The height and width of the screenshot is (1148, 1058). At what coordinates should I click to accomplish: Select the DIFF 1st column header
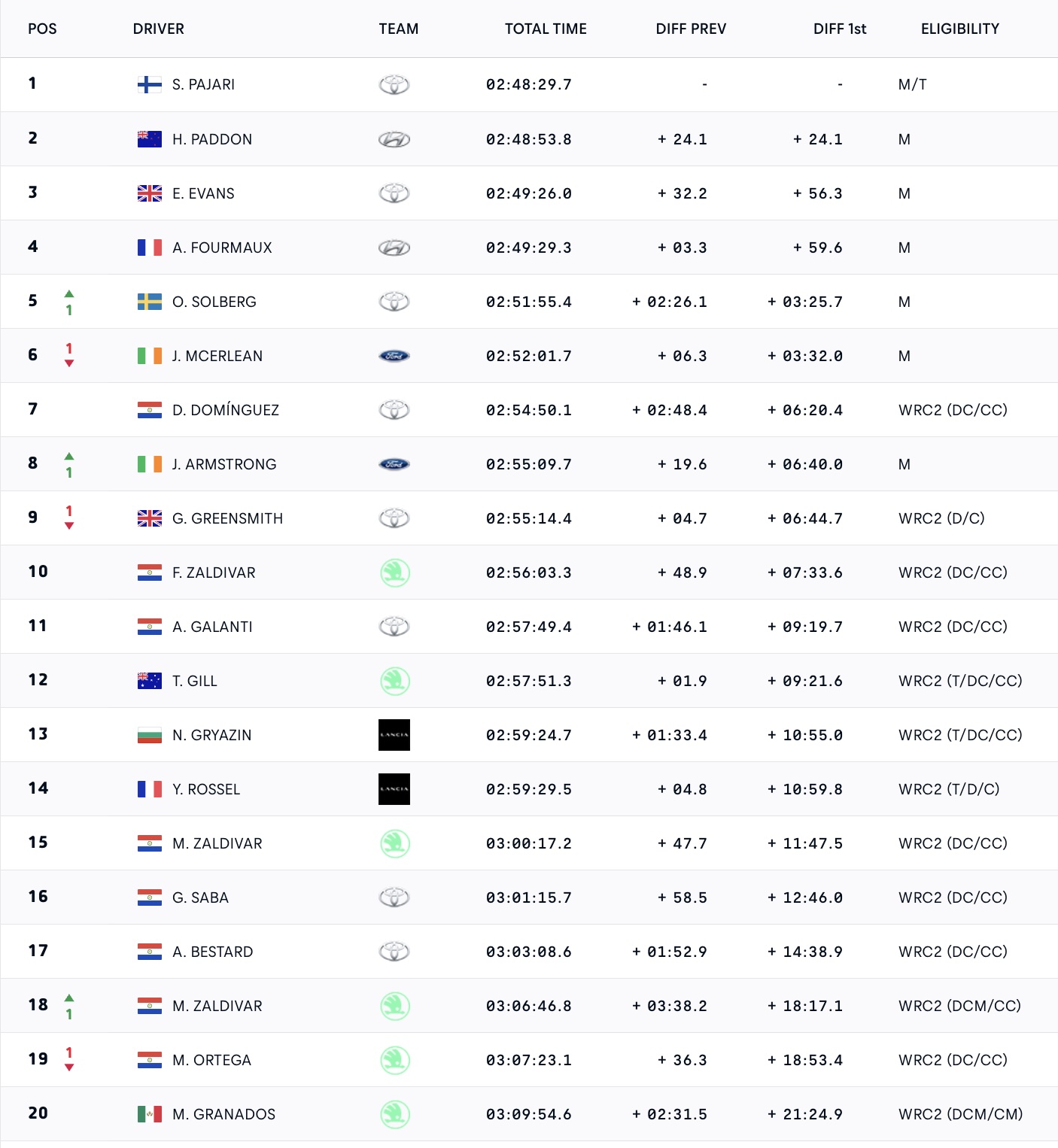[840, 29]
